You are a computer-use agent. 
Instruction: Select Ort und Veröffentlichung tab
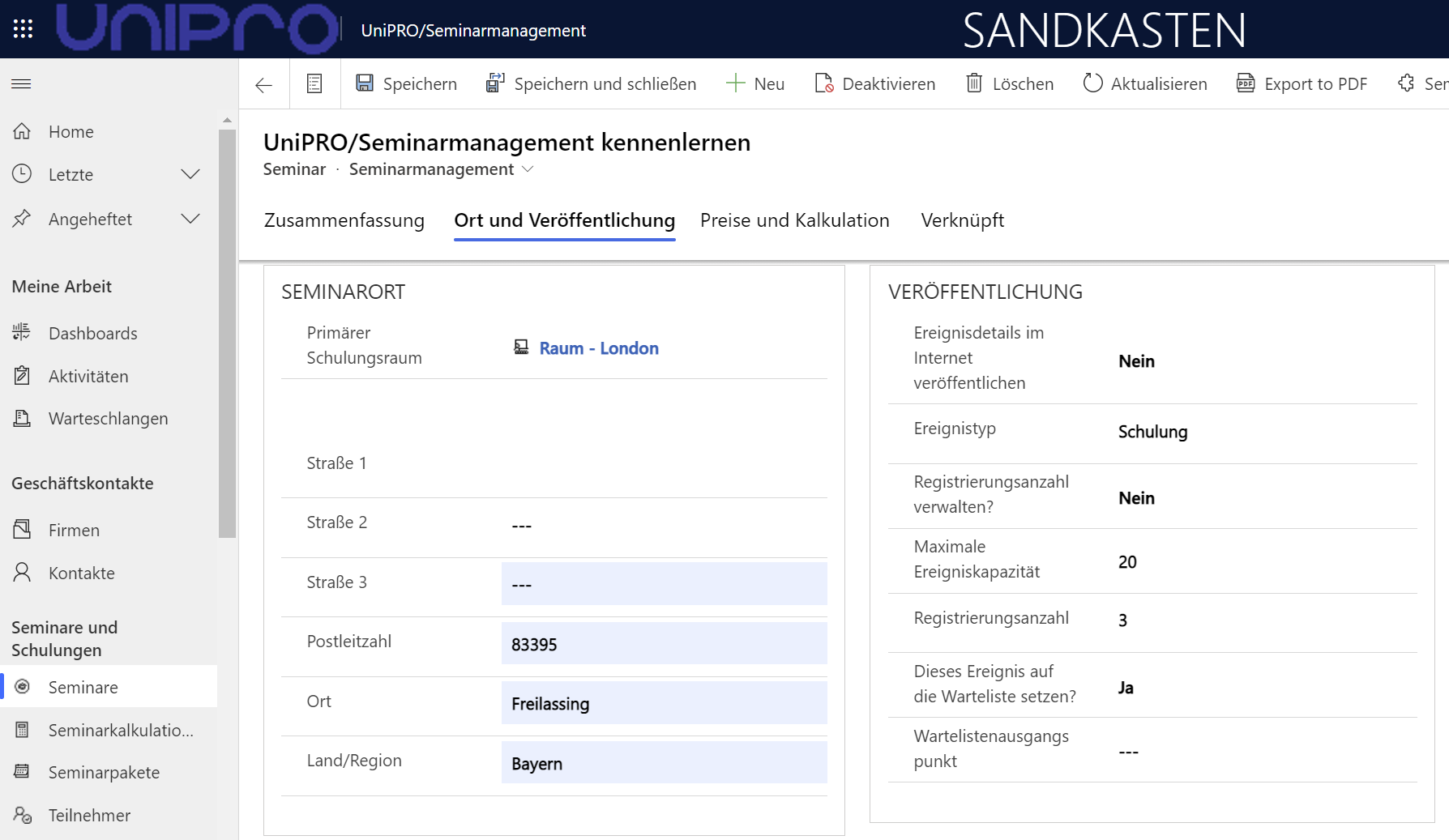click(565, 220)
